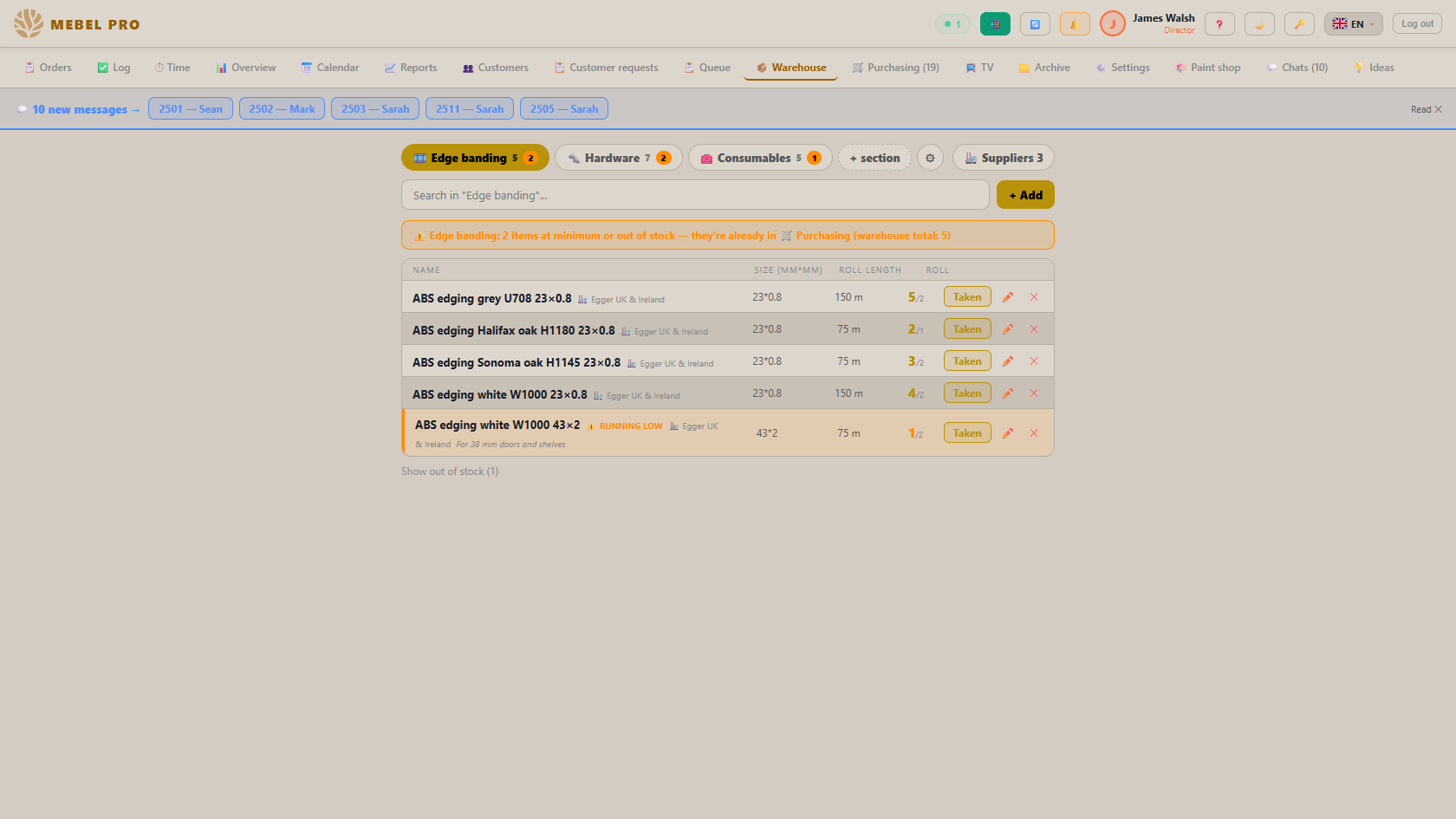Screen dimensions: 1456x819
Task: Toggle dark mode moon icon
Action: point(1259,24)
